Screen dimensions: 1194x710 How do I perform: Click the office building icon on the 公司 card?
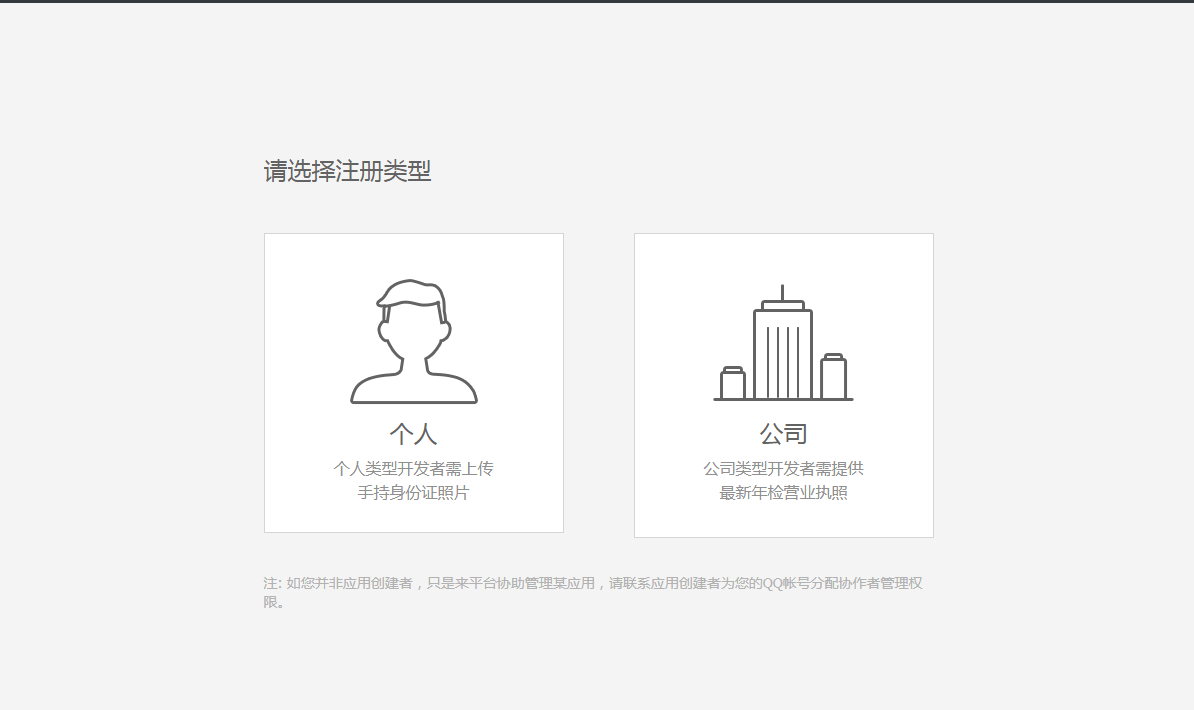tap(783, 340)
